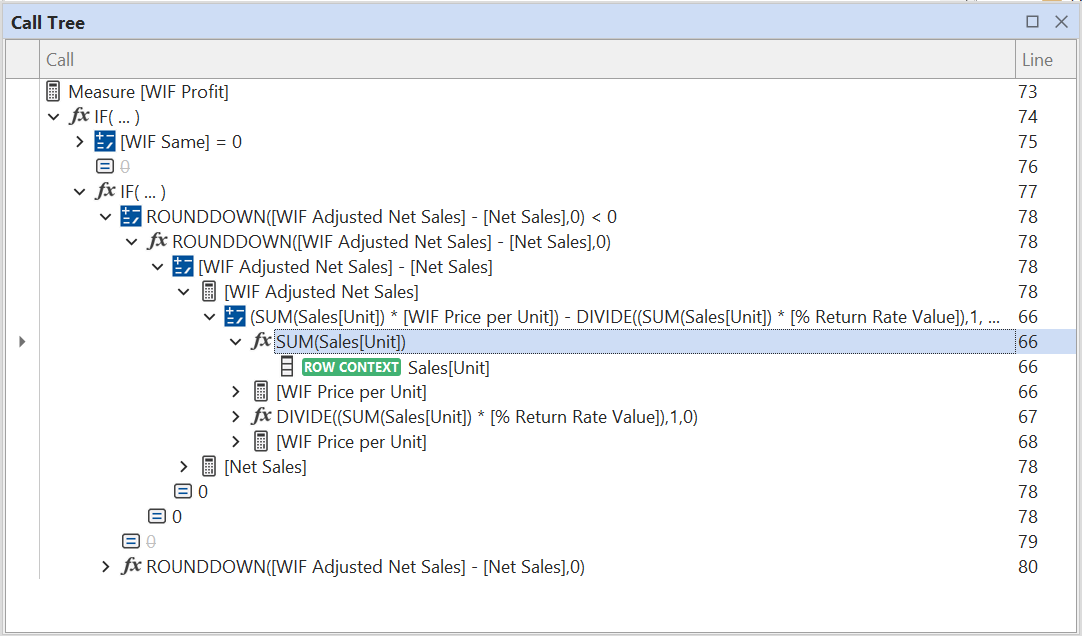Click the ROW CONTEXT green badge
The width and height of the screenshot is (1082, 636).
(x=351, y=367)
